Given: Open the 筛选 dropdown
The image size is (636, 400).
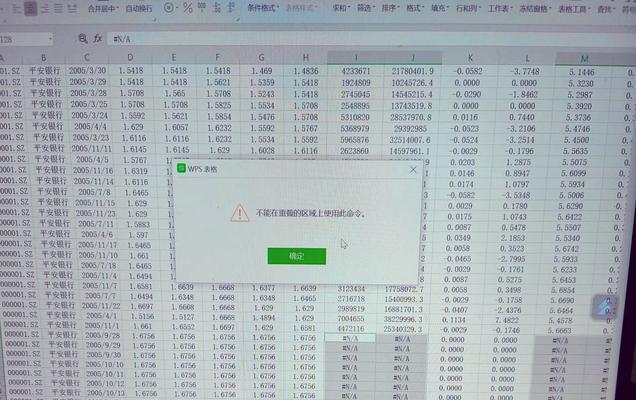Looking at the screenshot, I should [x=366, y=8].
